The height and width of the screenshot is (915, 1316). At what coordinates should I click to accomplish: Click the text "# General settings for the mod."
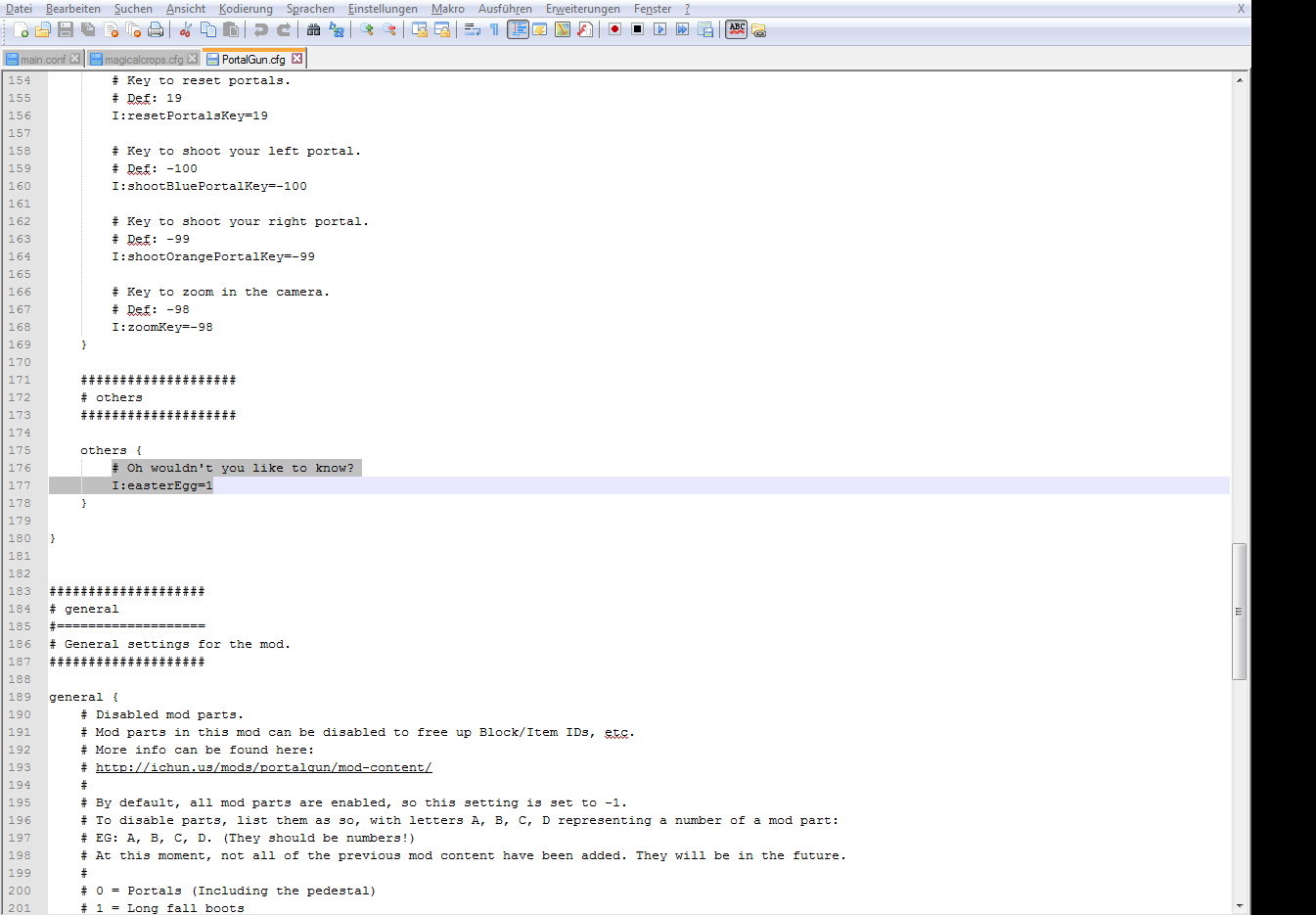coord(169,644)
